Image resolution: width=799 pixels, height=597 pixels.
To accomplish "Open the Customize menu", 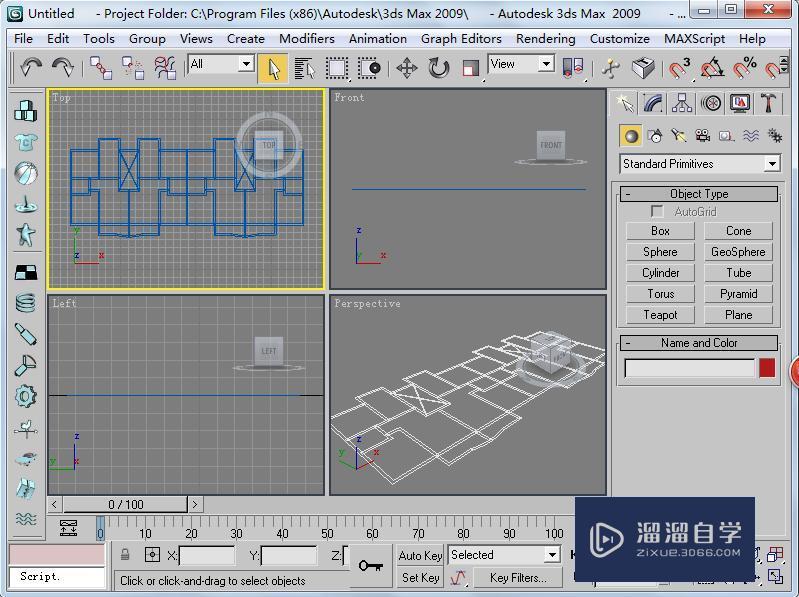I will coord(620,39).
